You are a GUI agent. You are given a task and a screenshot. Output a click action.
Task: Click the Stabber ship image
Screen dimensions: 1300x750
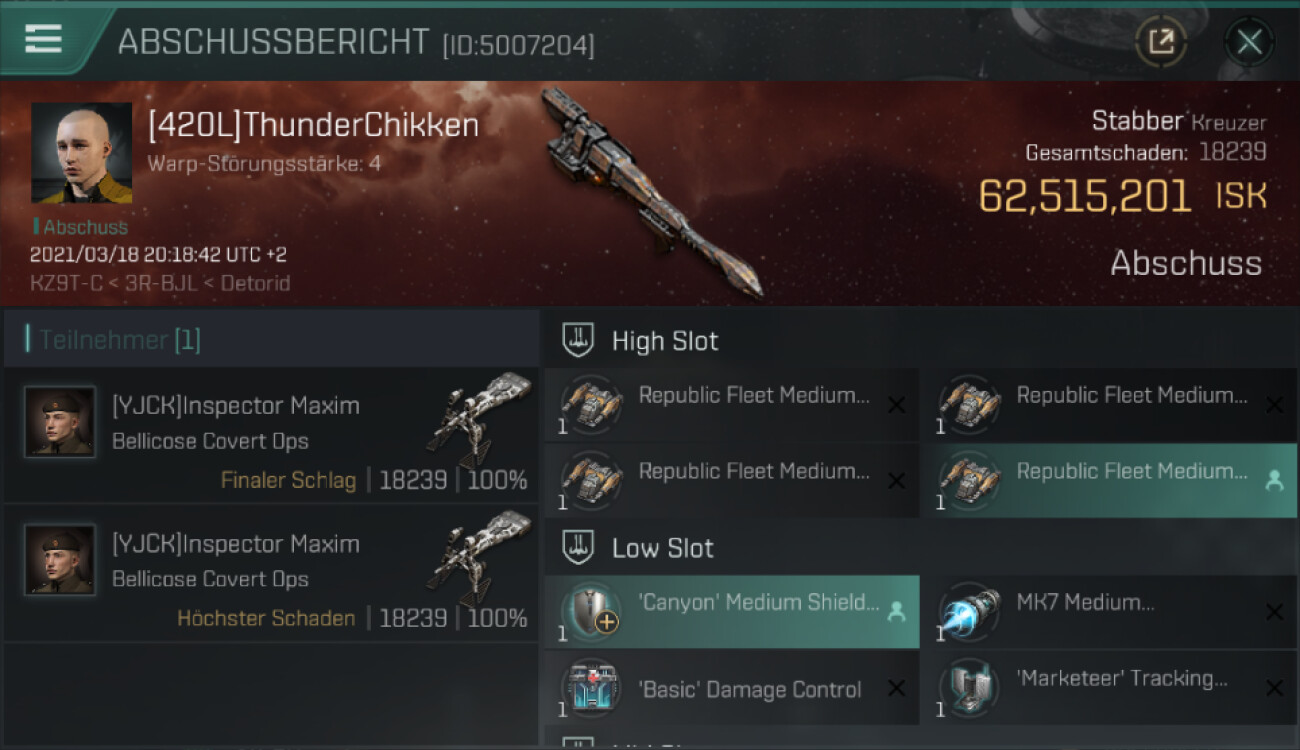pyautogui.click(x=651, y=191)
